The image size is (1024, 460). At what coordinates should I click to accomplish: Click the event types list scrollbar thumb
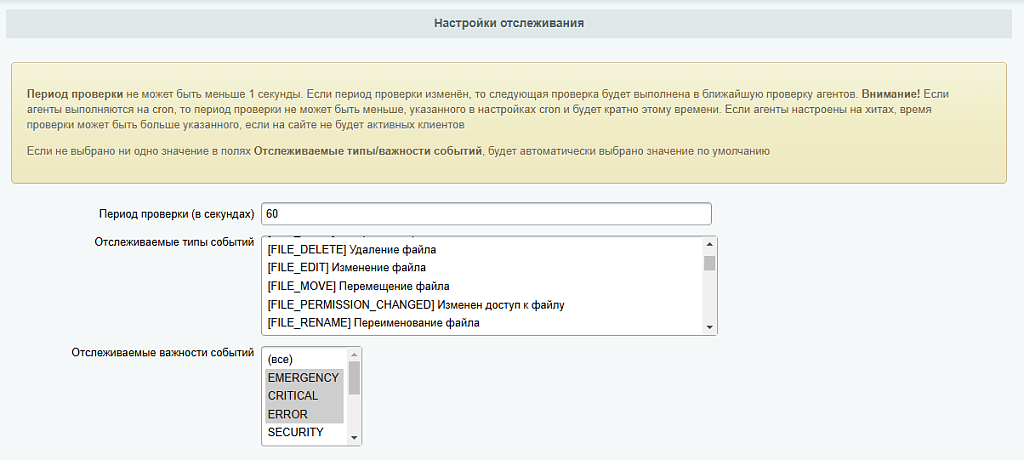coord(710,263)
